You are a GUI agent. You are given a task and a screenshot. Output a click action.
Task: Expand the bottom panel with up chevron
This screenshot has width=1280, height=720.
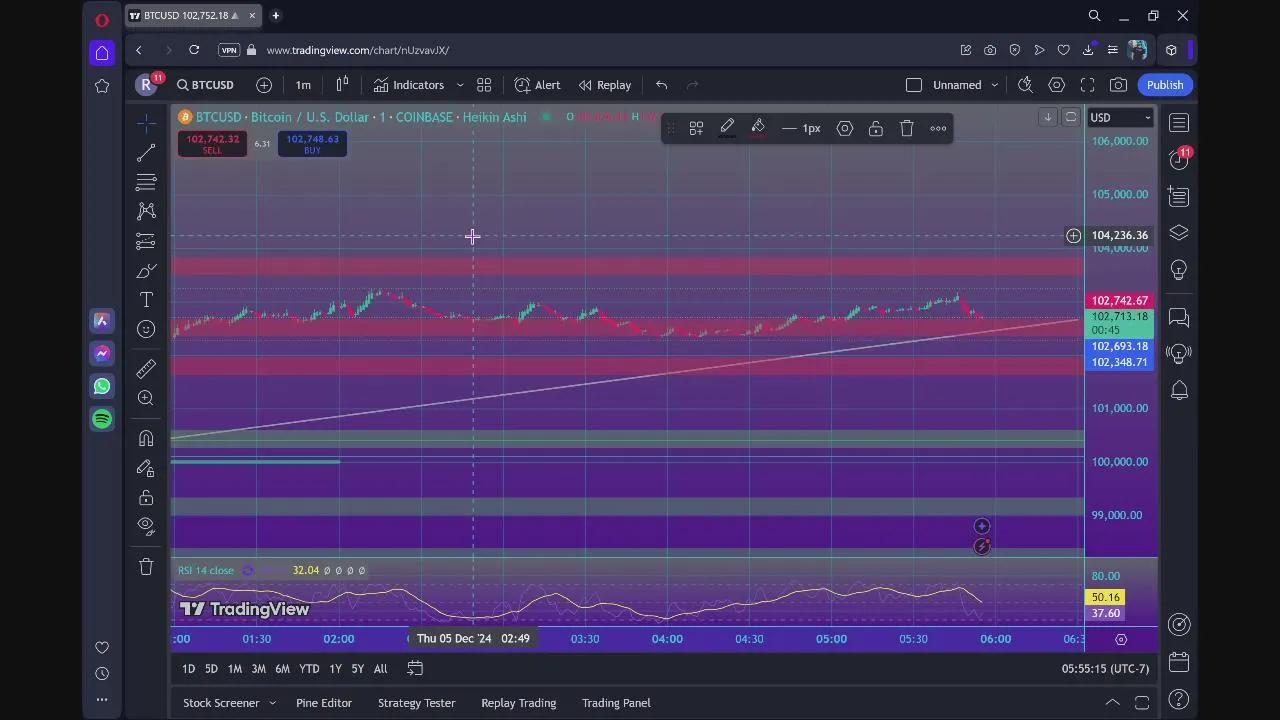(x=1112, y=703)
